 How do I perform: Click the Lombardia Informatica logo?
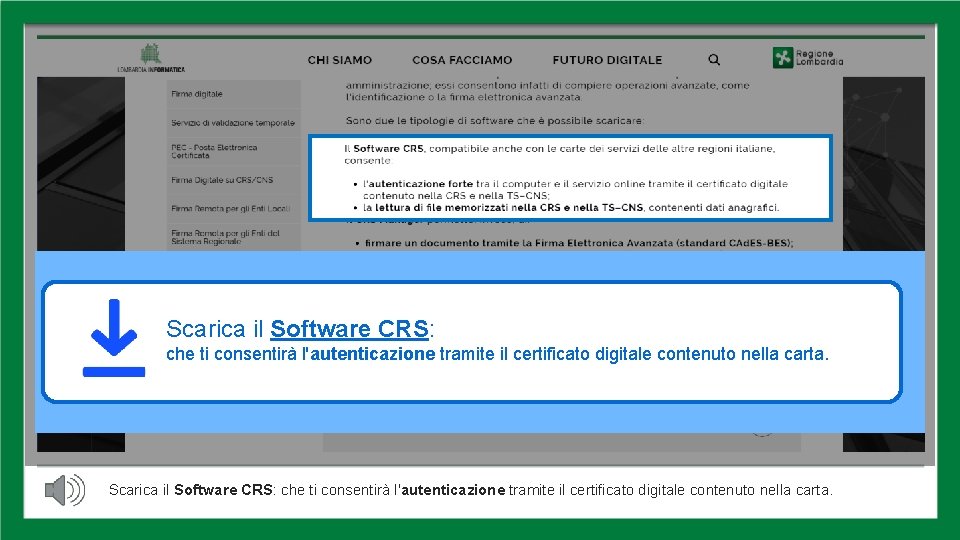151,58
